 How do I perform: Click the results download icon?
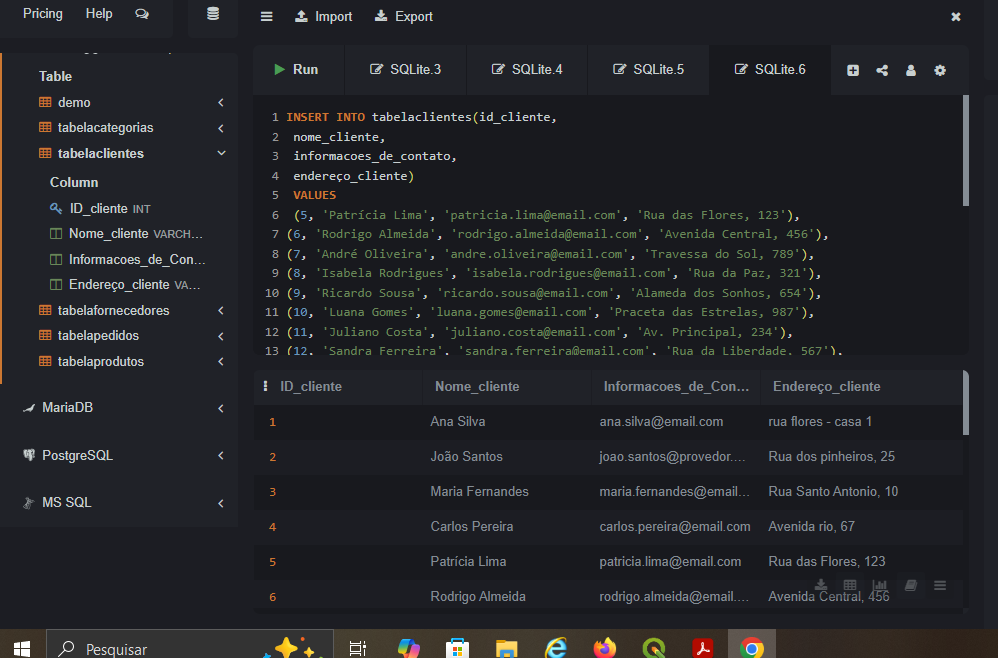[x=821, y=585]
